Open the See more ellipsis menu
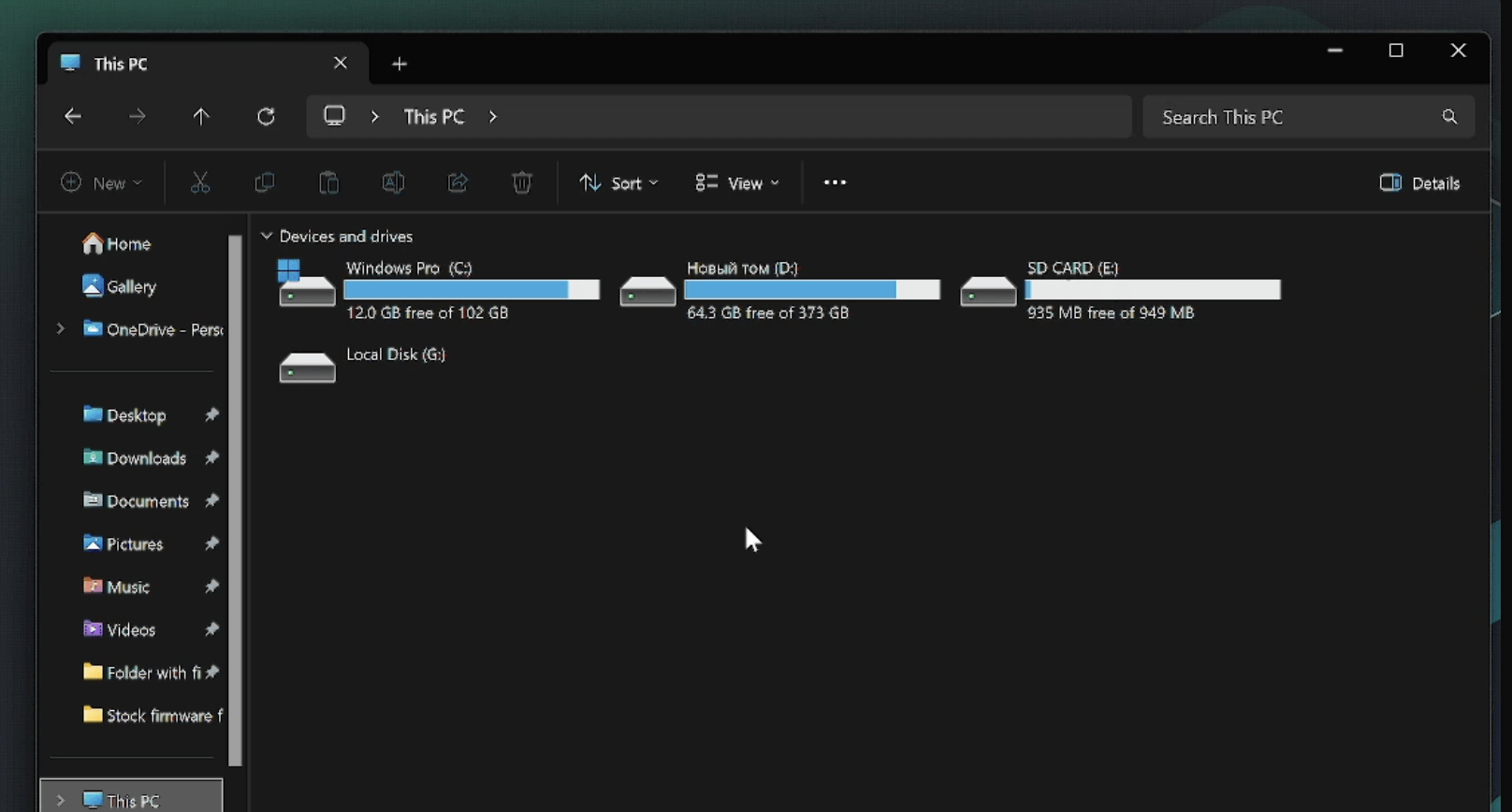1512x812 pixels. point(835,182)
